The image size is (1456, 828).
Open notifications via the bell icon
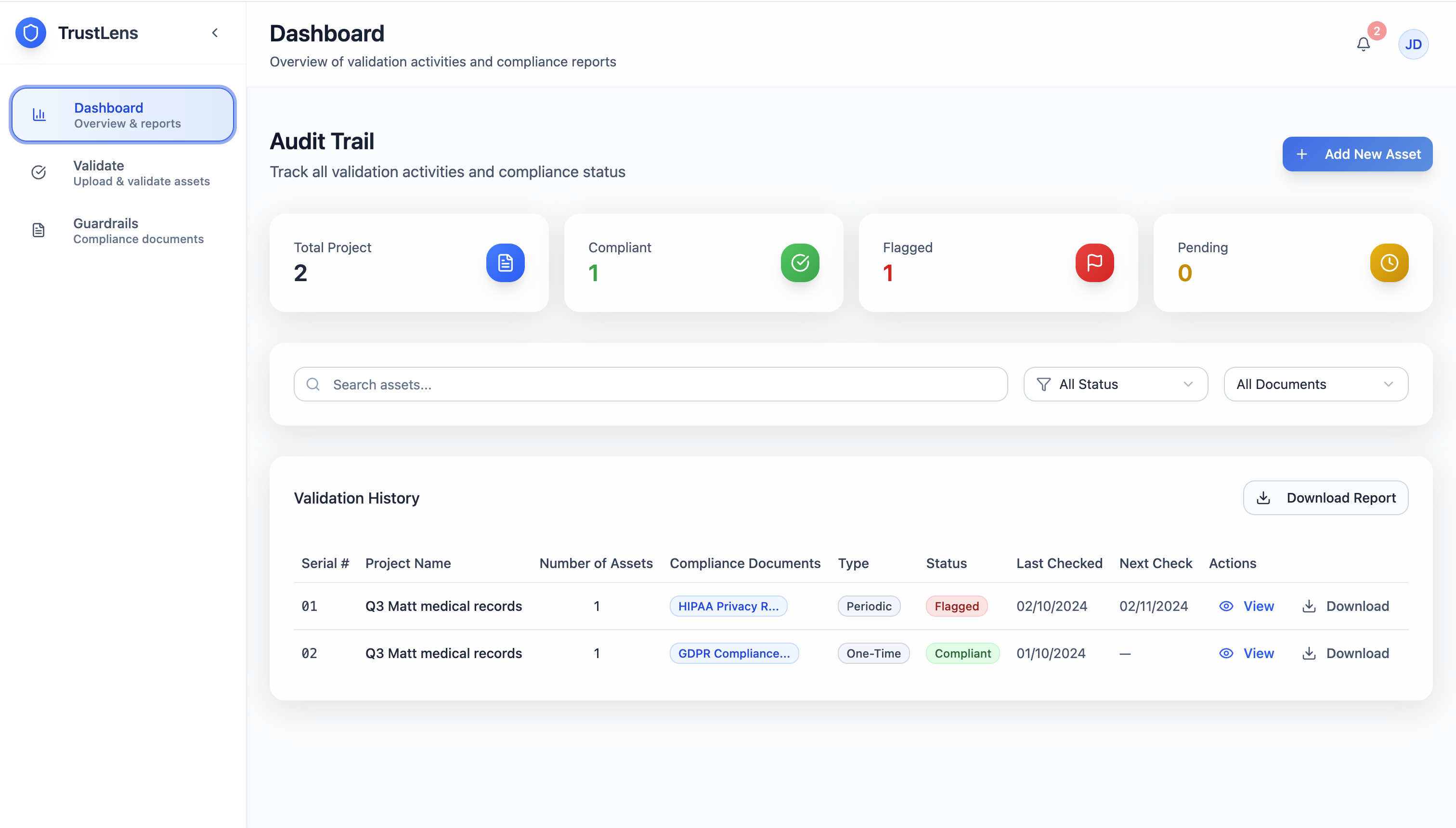(1363, 44)
